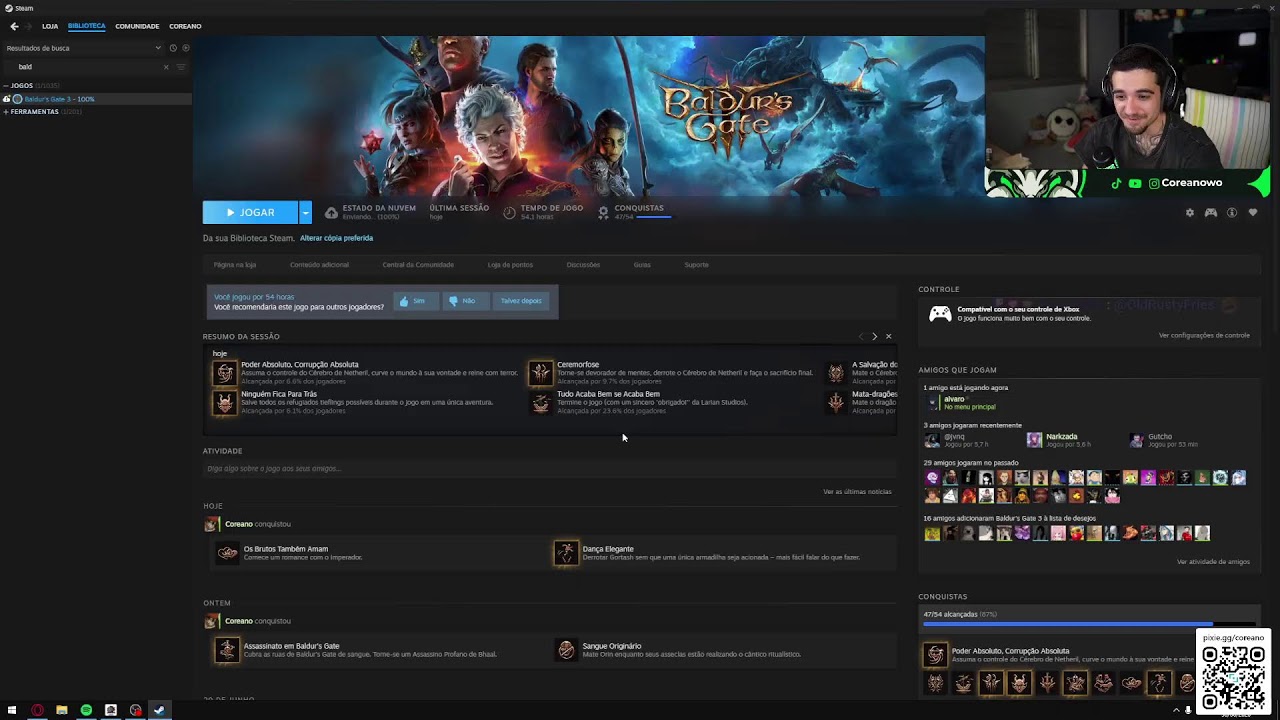Click alvaro's friend avatar
Viewport: 1280px width, 720px height.
point(934,403)
